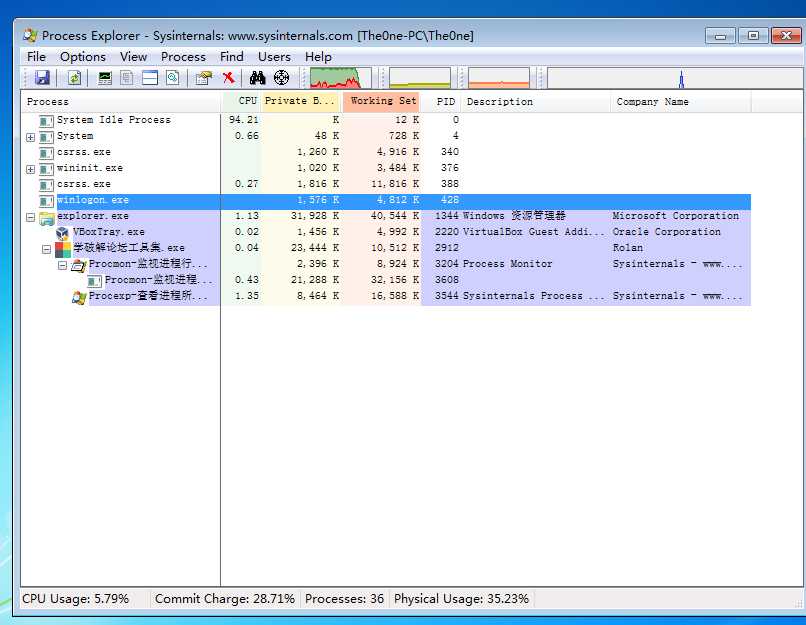Sort by the Process column header
The height and width of the screenshot is (625, 806).
pyautogui.click(x=121, y=101)
